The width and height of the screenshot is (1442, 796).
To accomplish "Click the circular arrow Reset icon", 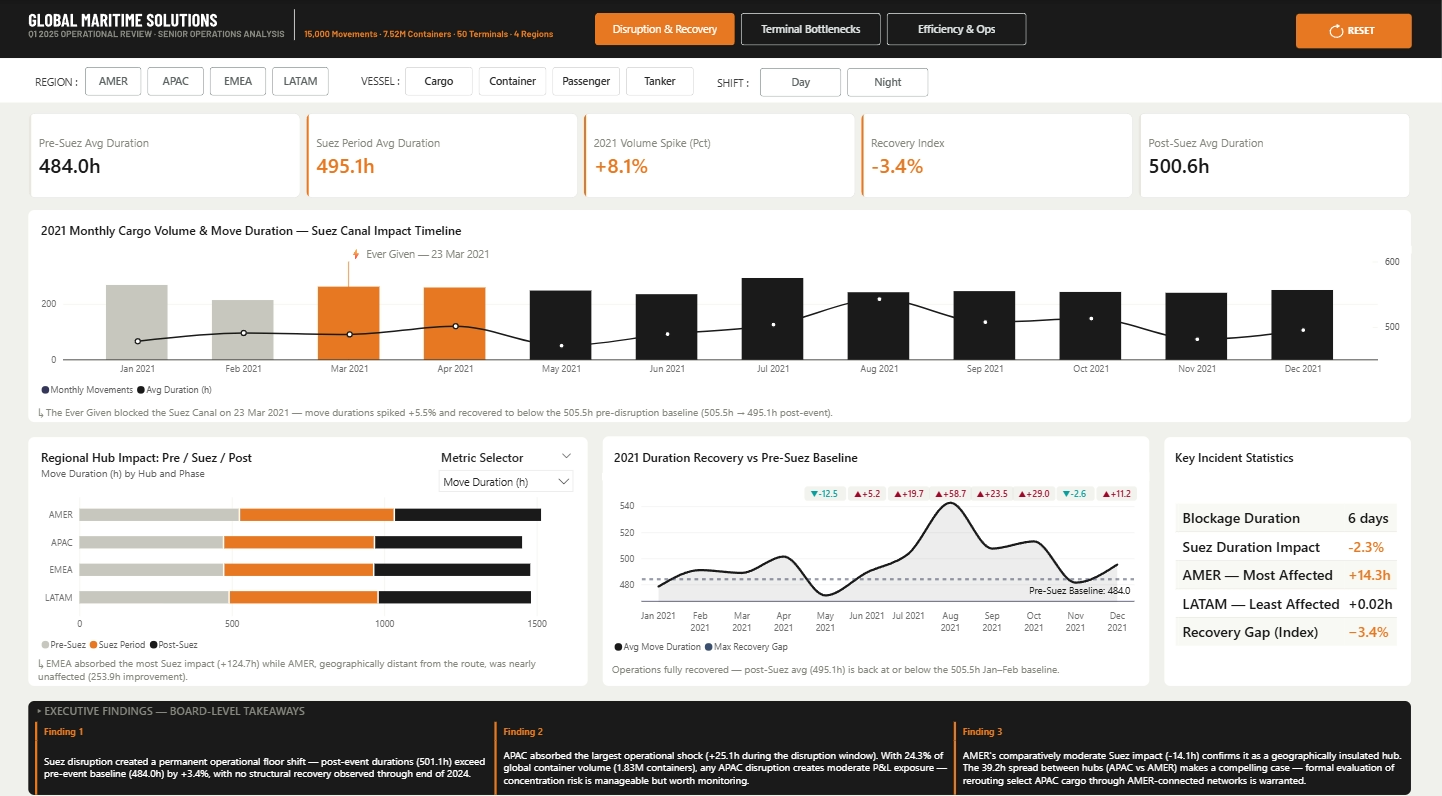I will point(1335,31).
